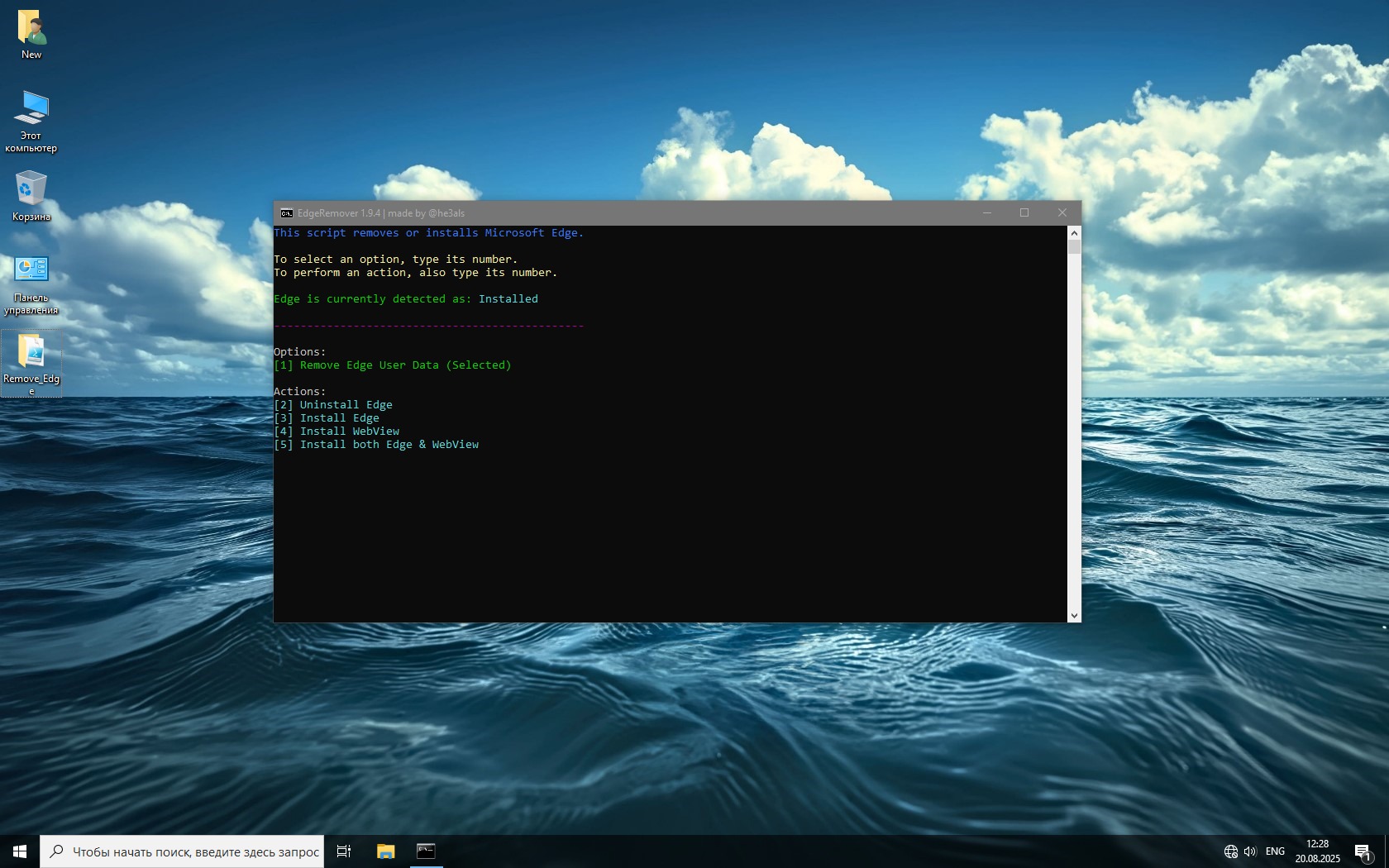The image size is (1389, 868).
Task: Minimize the EdgeRemover console window
Action: (986, 213)
